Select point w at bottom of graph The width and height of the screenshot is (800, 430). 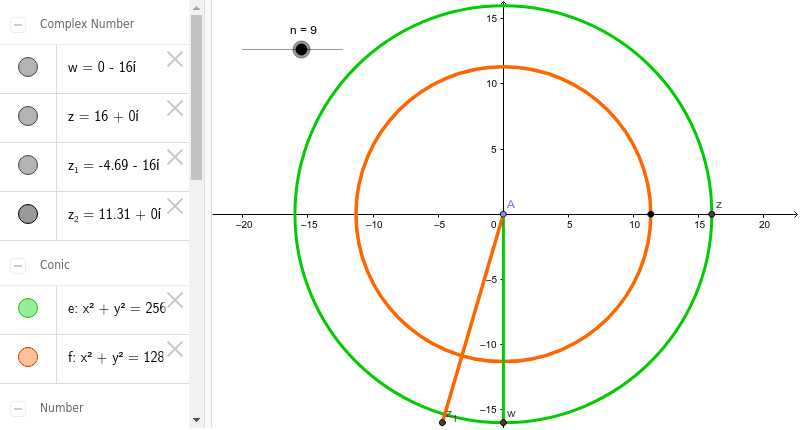tap(504, 422)
